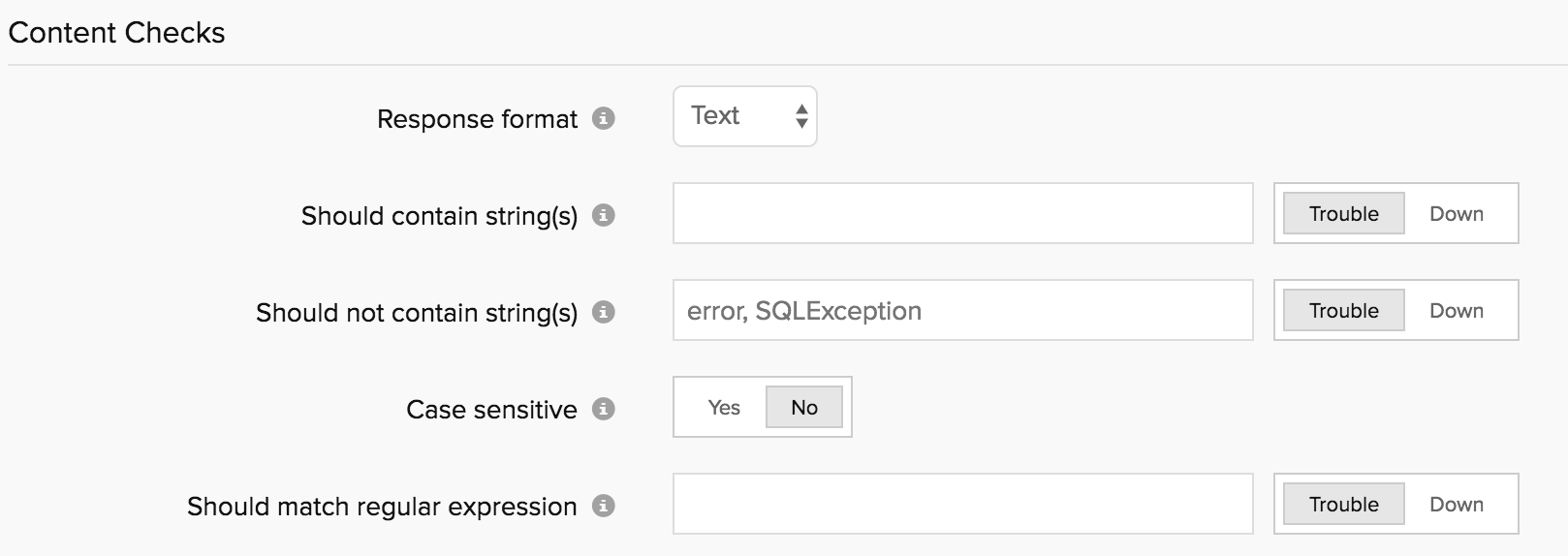This screenshot has height=556, width=1568.
Task: Select Down for Should not contain string(s)
Action: tap(1457, 311)
